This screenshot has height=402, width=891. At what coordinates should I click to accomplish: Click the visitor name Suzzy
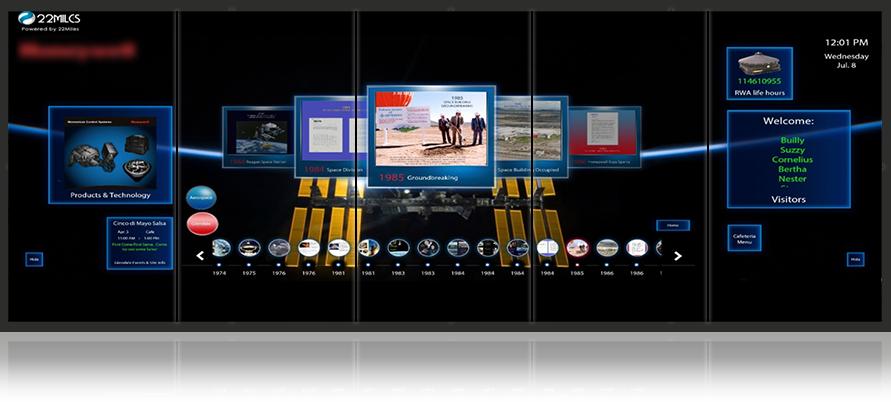click(792, 150)
